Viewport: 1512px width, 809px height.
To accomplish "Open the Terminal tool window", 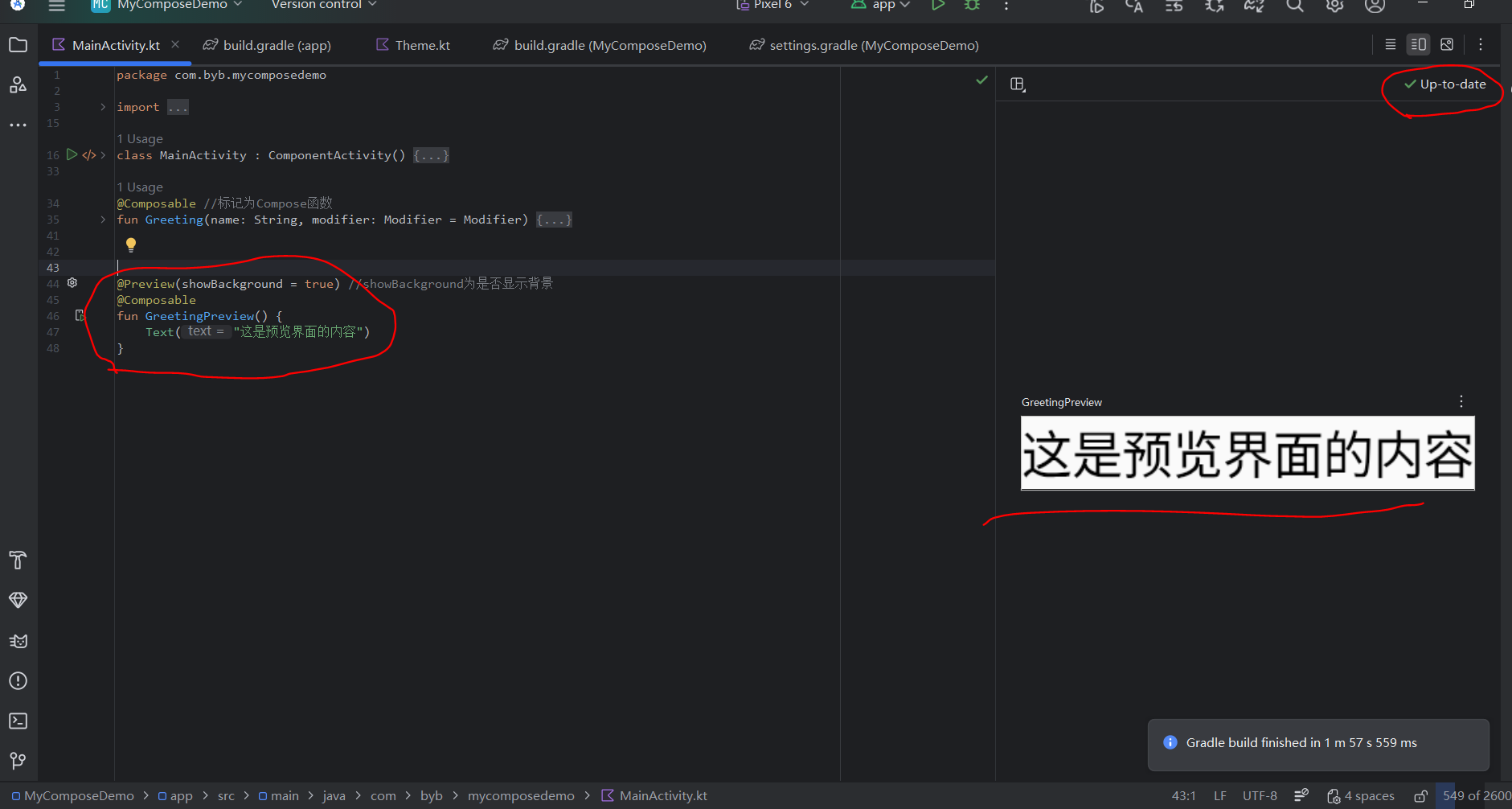I will pos(18,721).
